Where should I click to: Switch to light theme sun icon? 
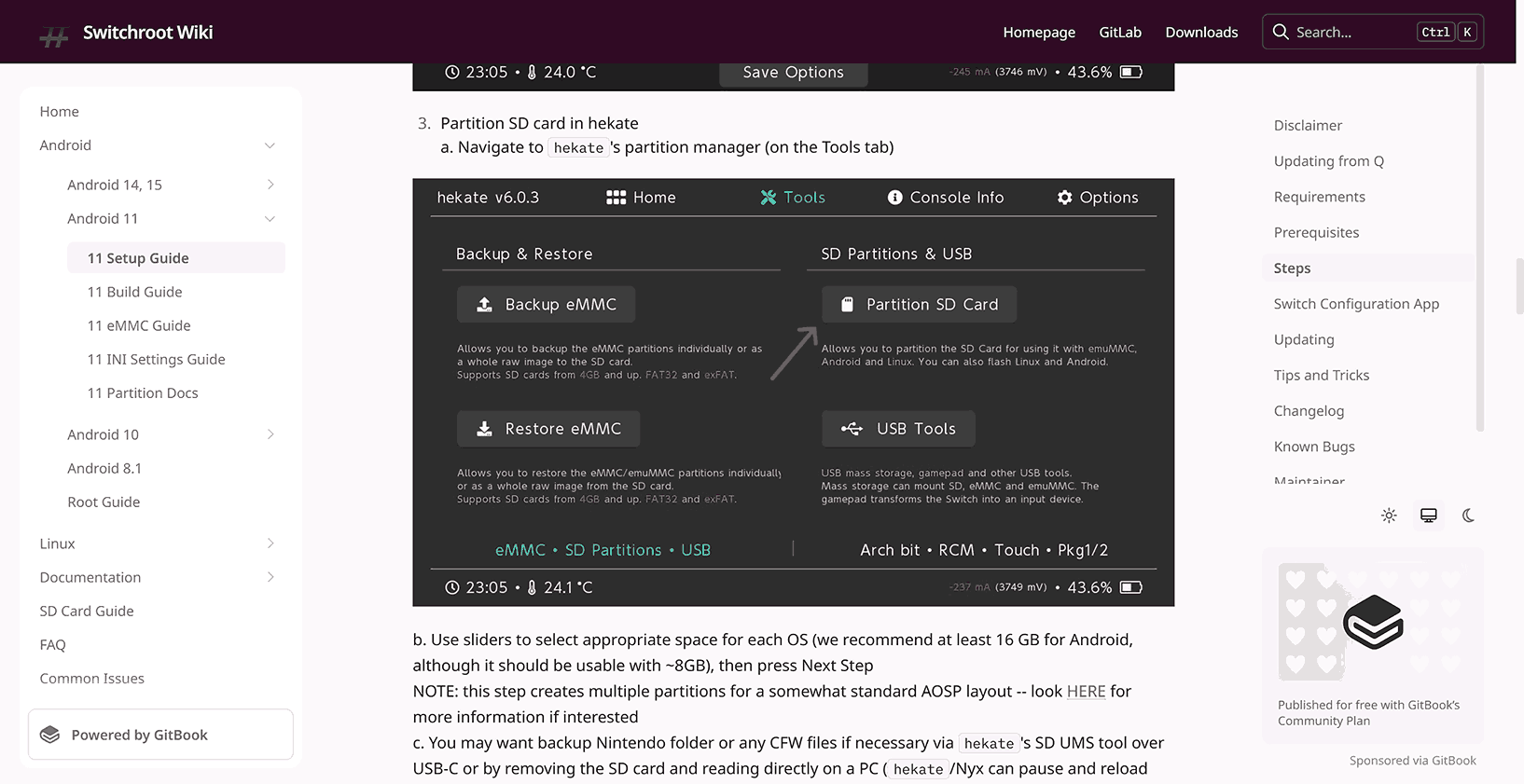pyautogui.click(x=1389, y=516)
